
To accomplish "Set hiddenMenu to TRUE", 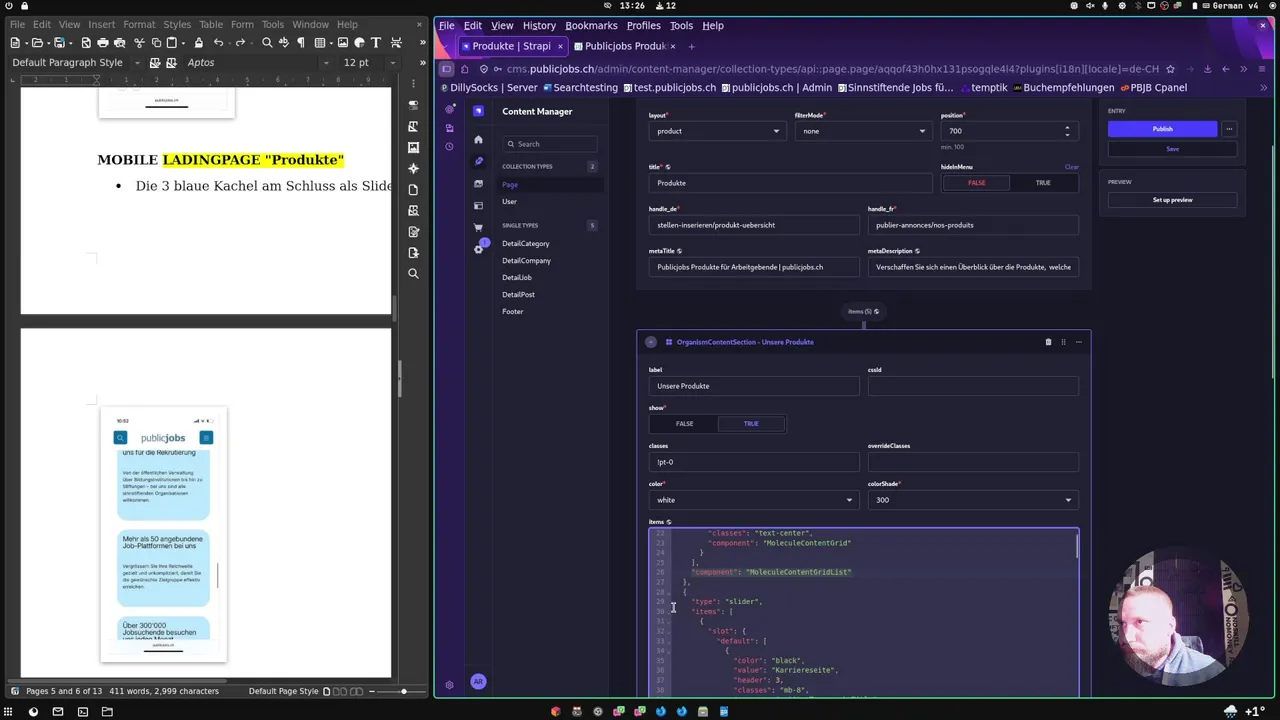I will (x=1043, y=183).
